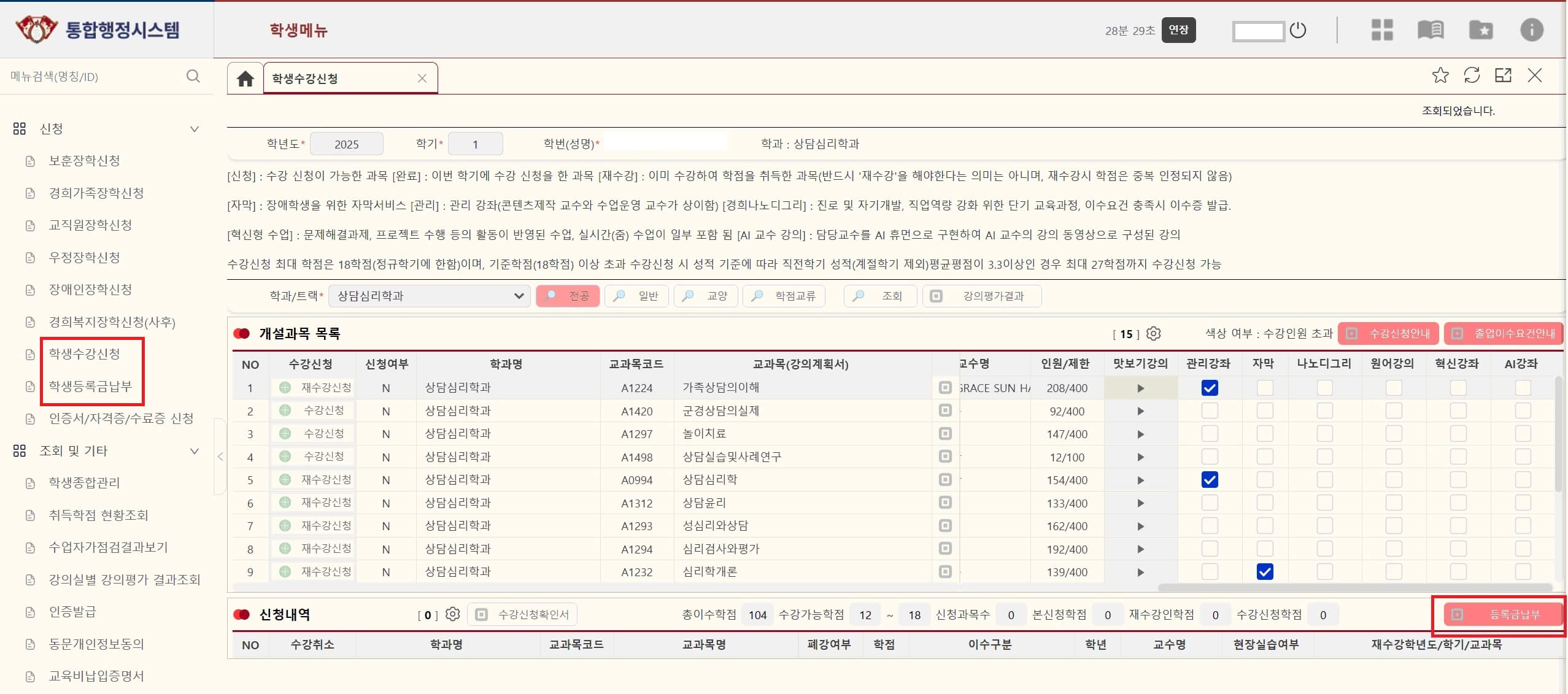Viewport: 1568px width, 694px height.
Task: Open 수강신청확인서 button
Action: 522,614
